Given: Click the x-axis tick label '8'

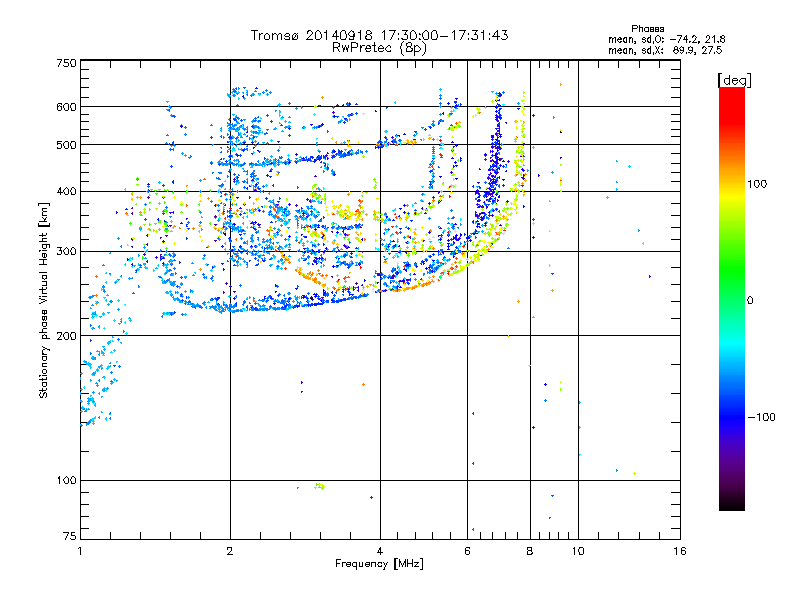Looking at the screenshot, I should click(x=530, y=551).
